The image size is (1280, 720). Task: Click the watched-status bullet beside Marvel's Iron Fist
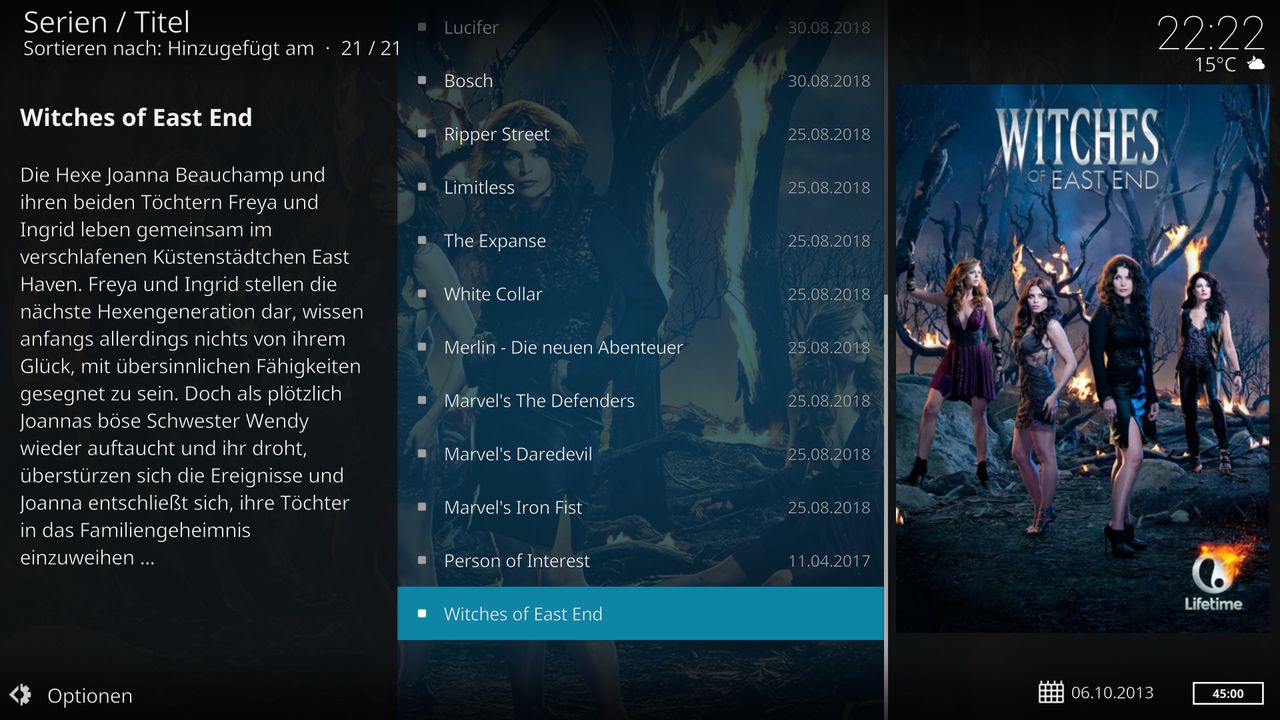tap(422, 507)
